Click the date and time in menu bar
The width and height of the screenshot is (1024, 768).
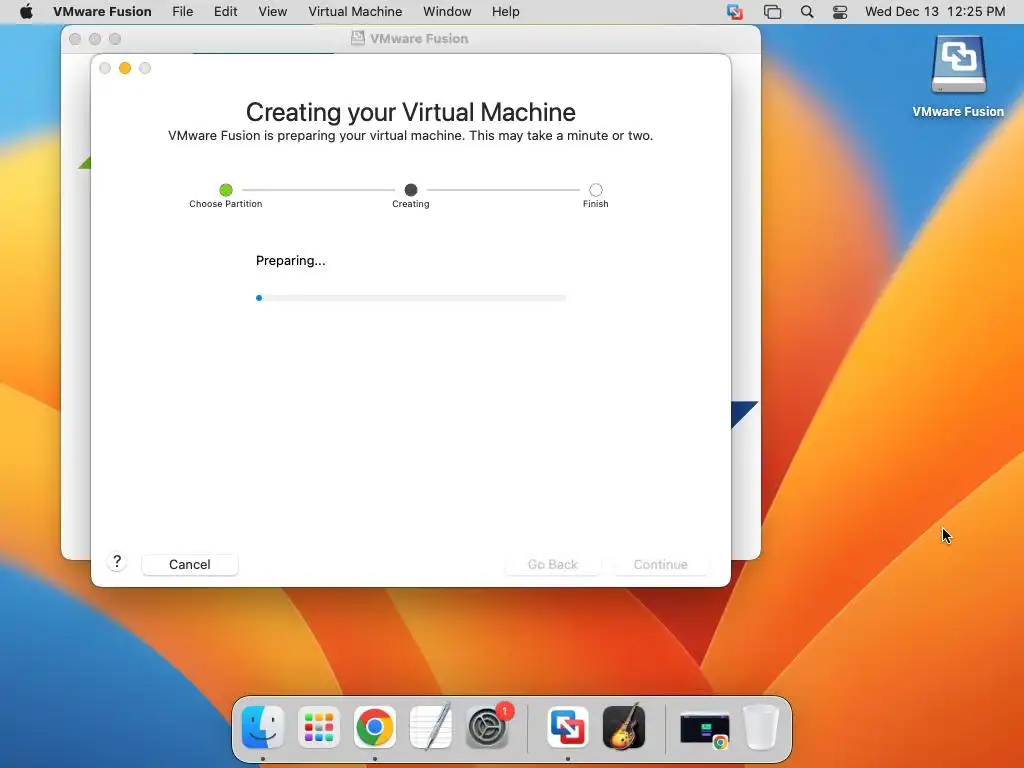click(x=935, y=12)
